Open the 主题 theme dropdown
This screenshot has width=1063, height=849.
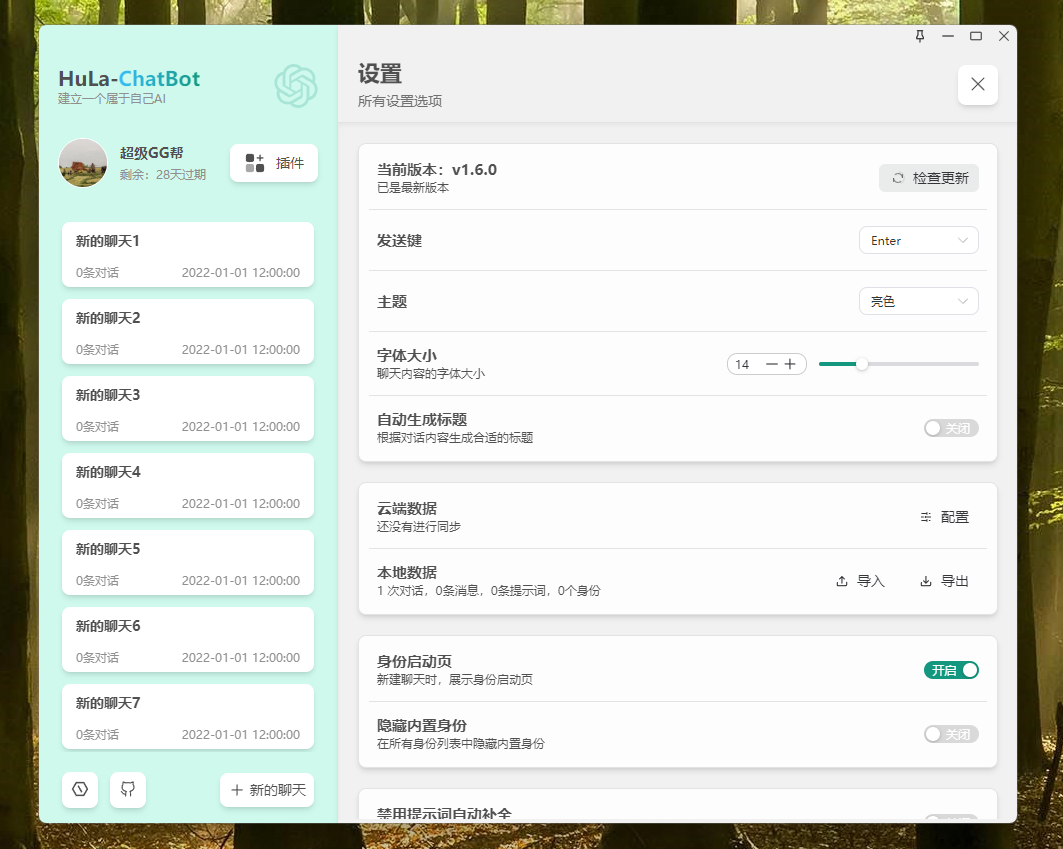(x=918, y=301)
